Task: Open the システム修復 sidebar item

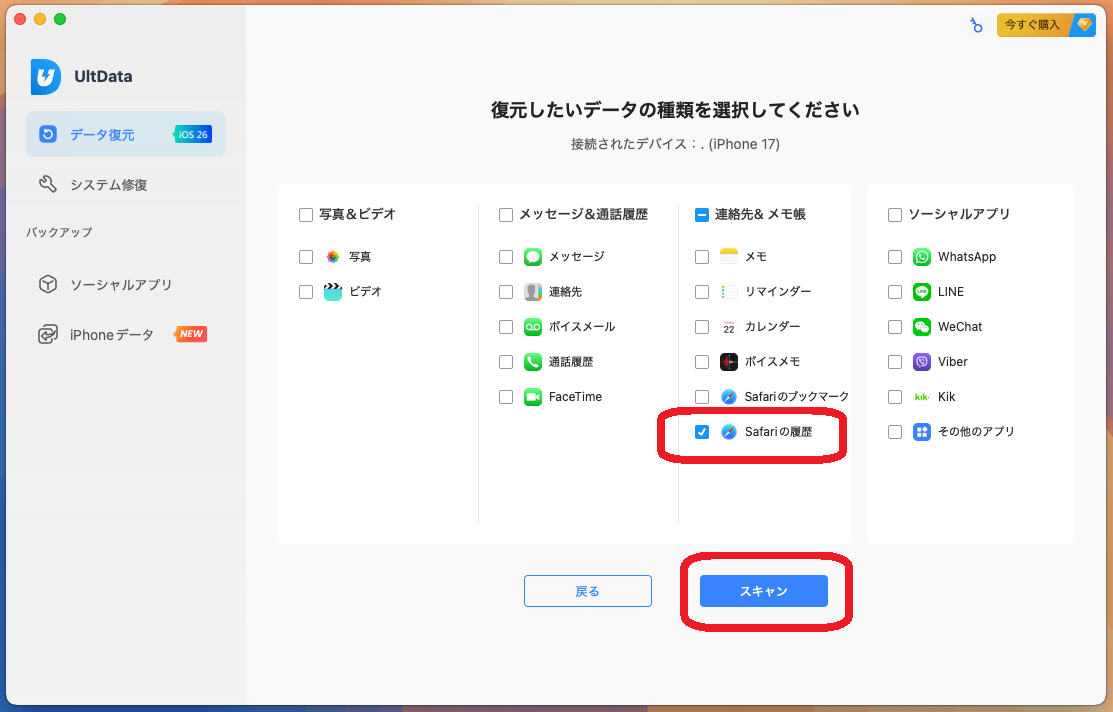Action: pos(126,185)
